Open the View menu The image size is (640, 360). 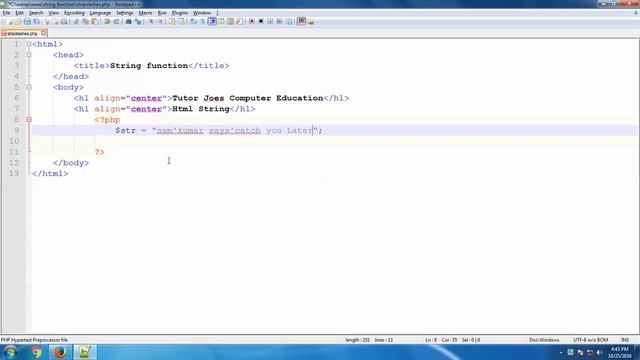pyautogui.click(x=53, y=13)
